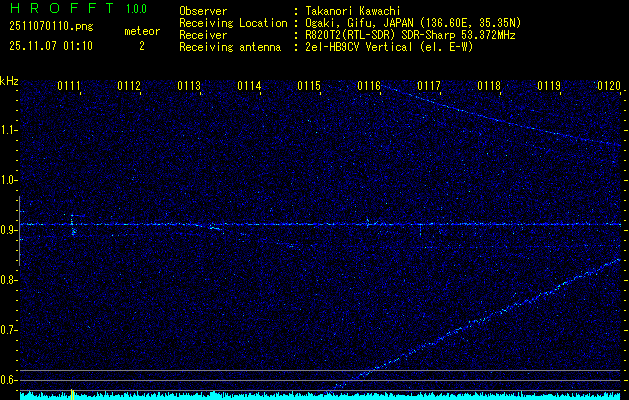This screenshot has height=400, width=629.
Task: Click the meteor count value 2
Action: [x=142, y=46]
